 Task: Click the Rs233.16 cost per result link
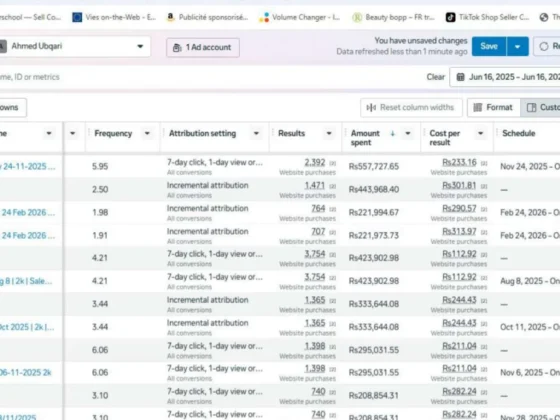pyautogui.click(x=459, y=162)
